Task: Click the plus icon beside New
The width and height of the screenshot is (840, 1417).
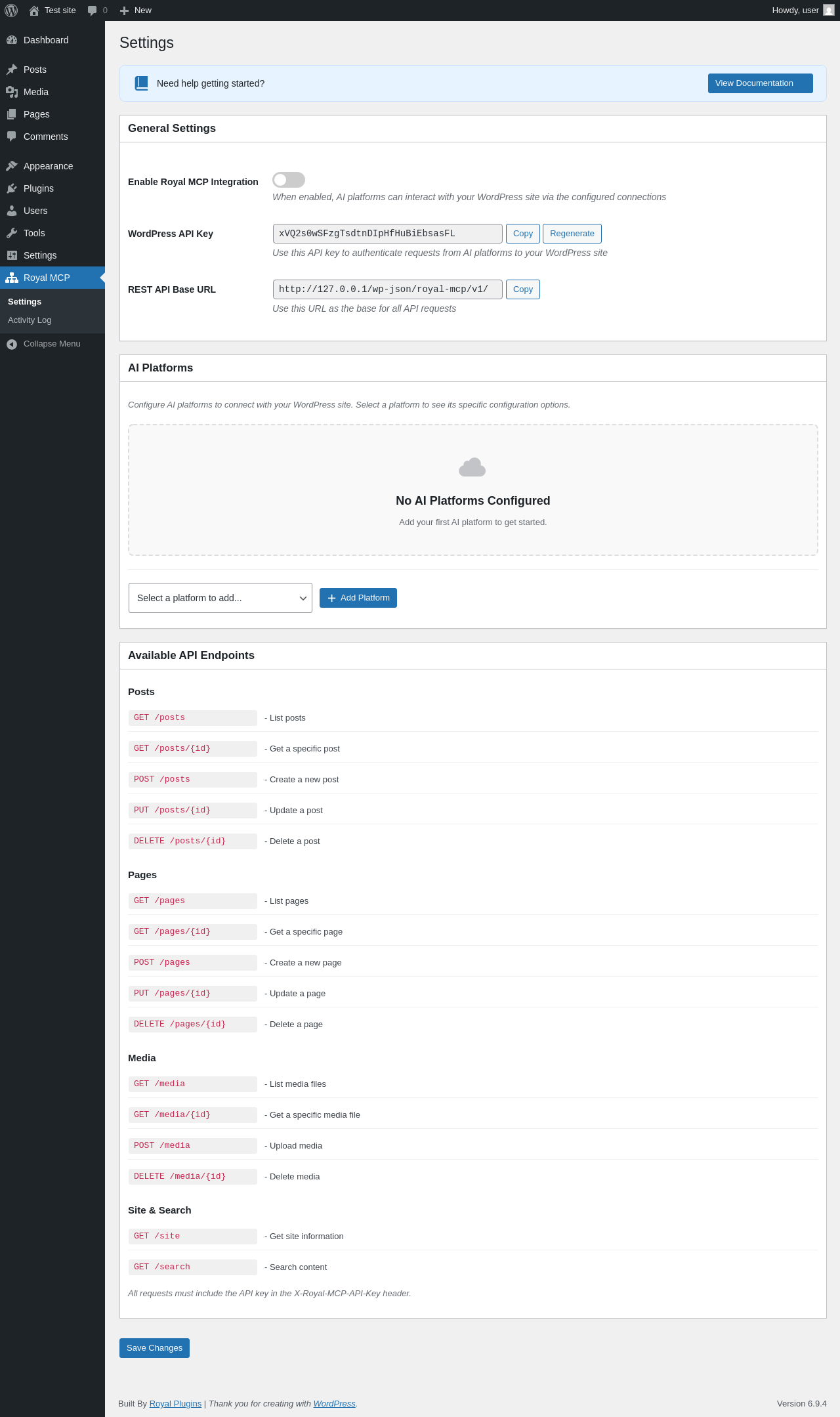Action: click(x=124, y=11)
